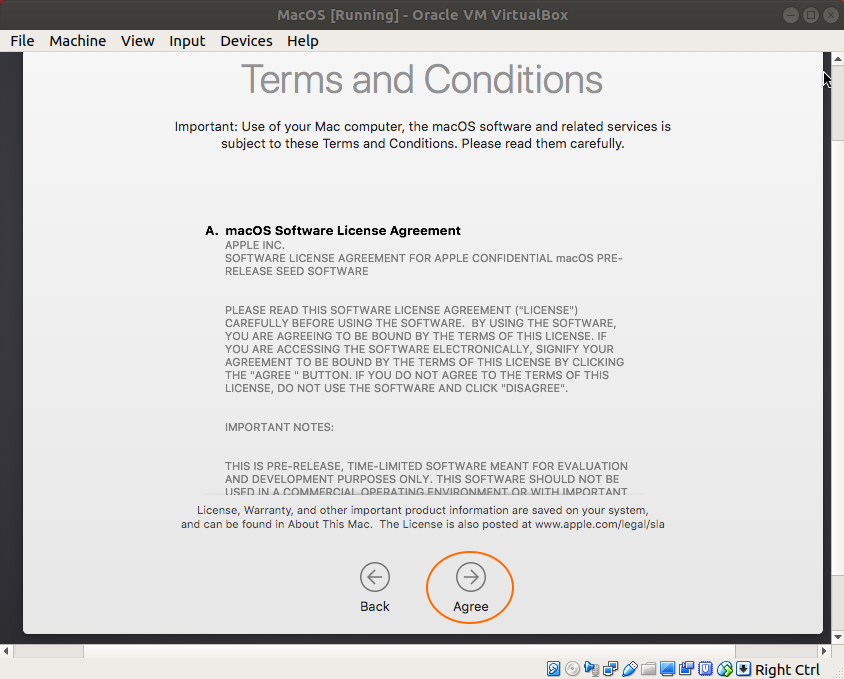Open the Machine menu

[x=78, y=41]
